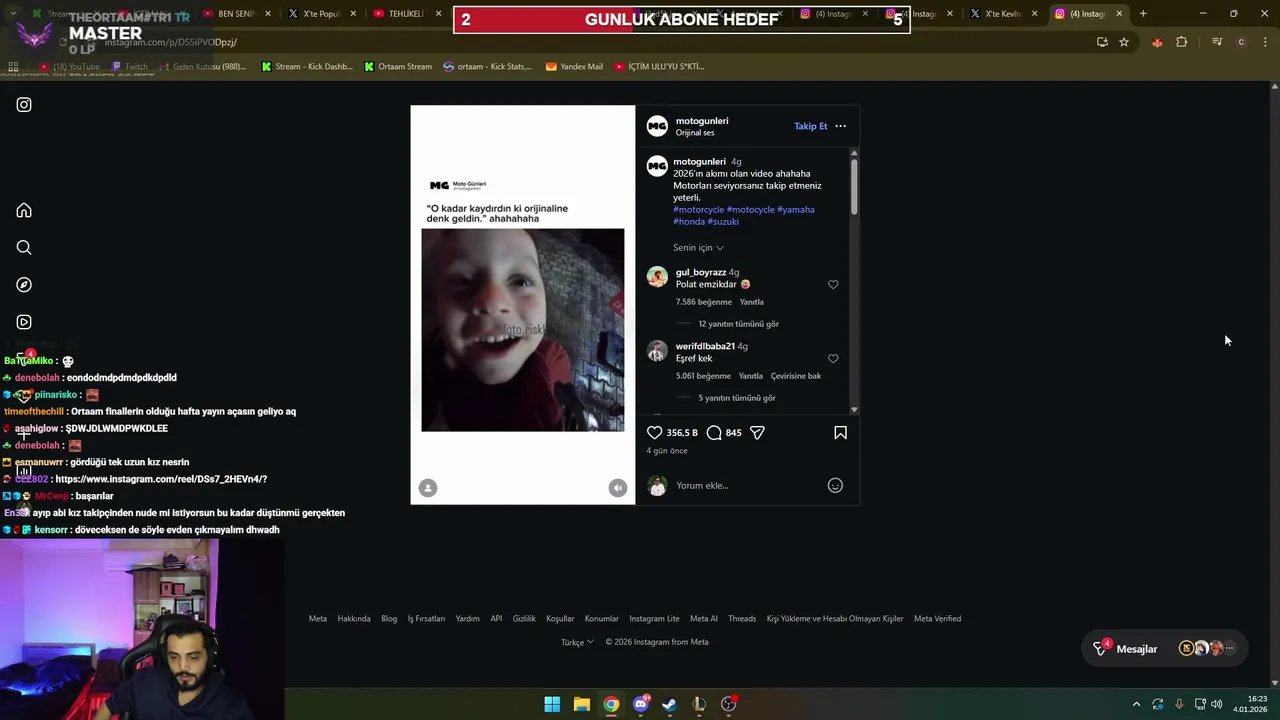Bookmark this page with the star icon

pos(1124,42)
